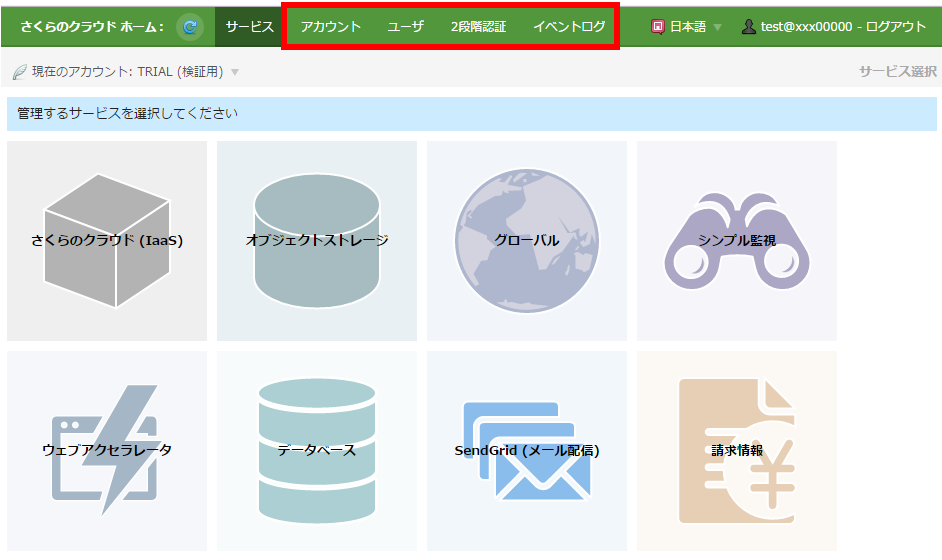Viewport: 942px width, 560px height.
Task: Open the サービス menu tab
Action: pos(249,27)
